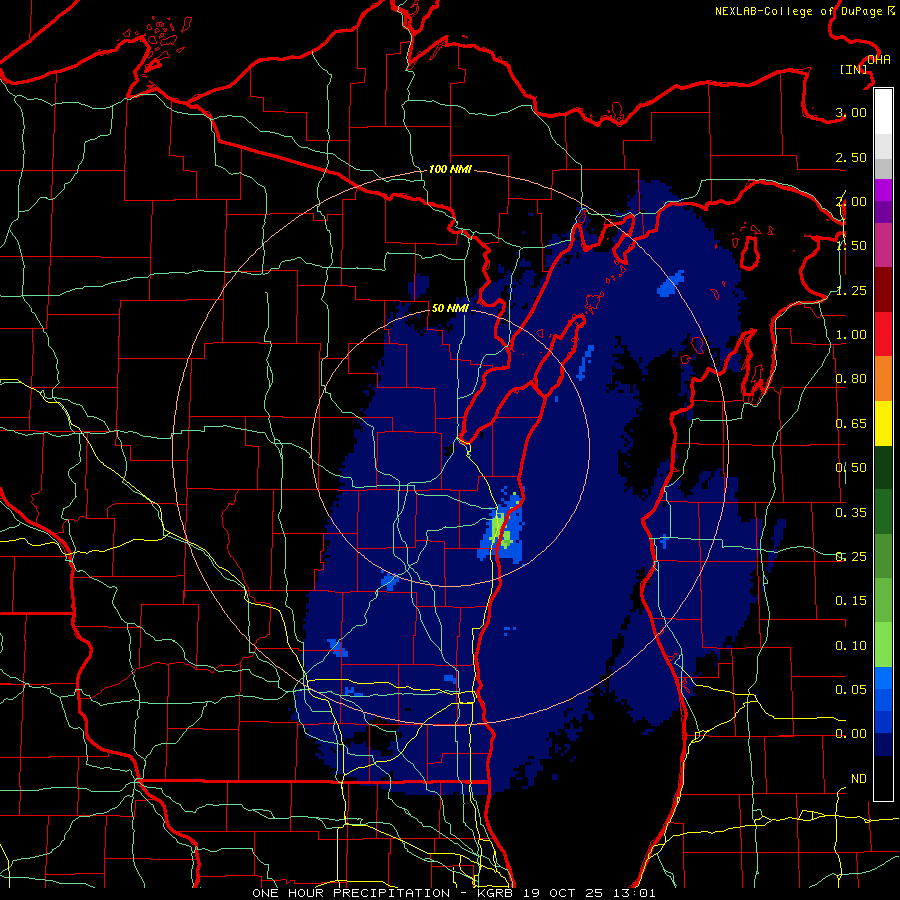Pick the bright red legend swatch
The width and height of the screenshot is (900, 900).
click(x=883, y=334)
